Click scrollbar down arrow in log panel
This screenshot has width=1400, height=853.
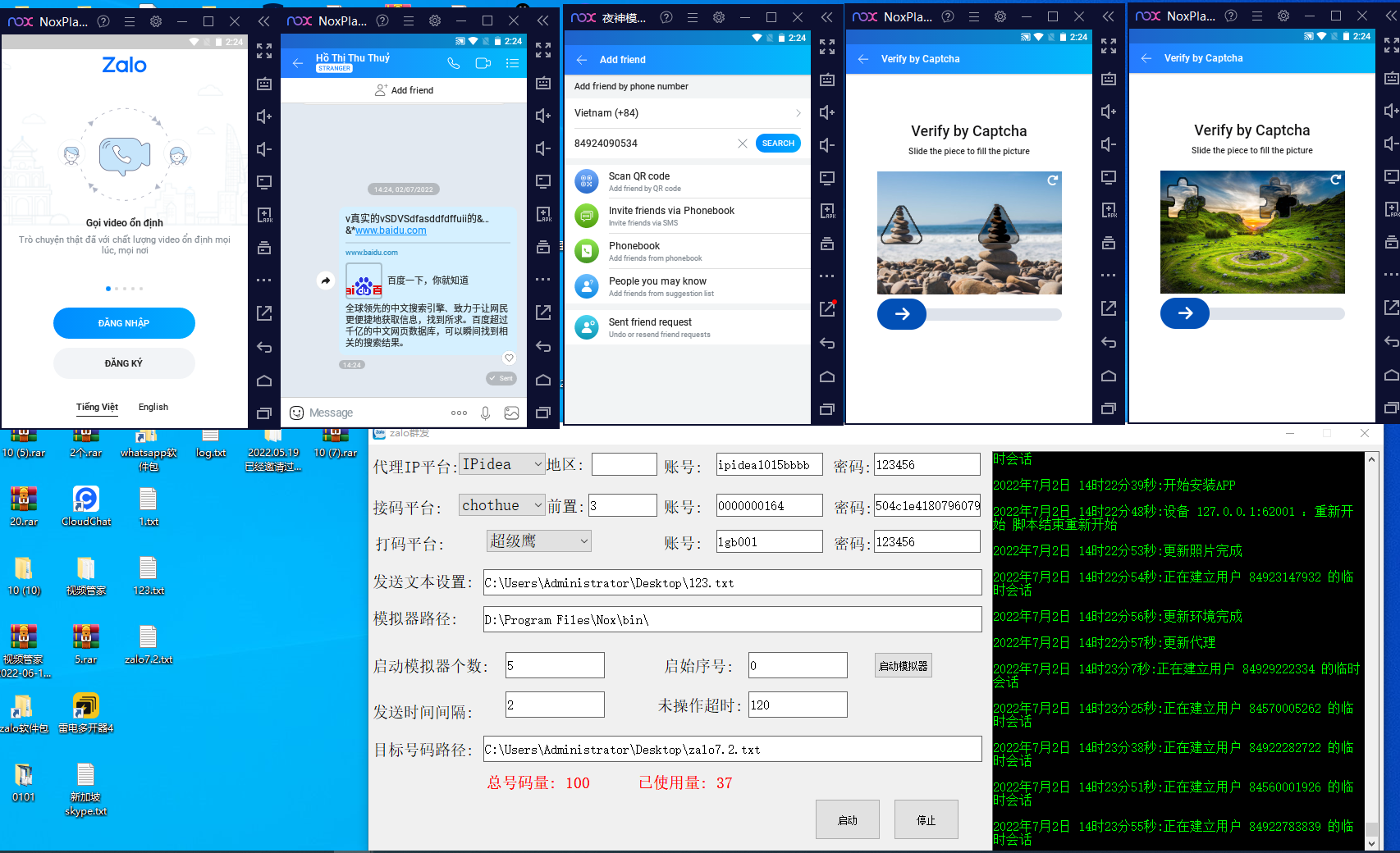click(1371, 844)
